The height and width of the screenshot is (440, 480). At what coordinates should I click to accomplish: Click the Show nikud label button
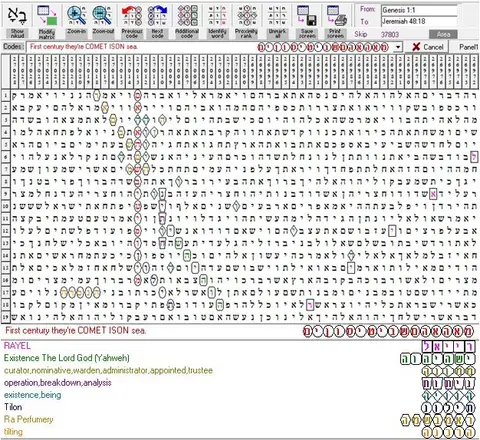pos(17,33)
